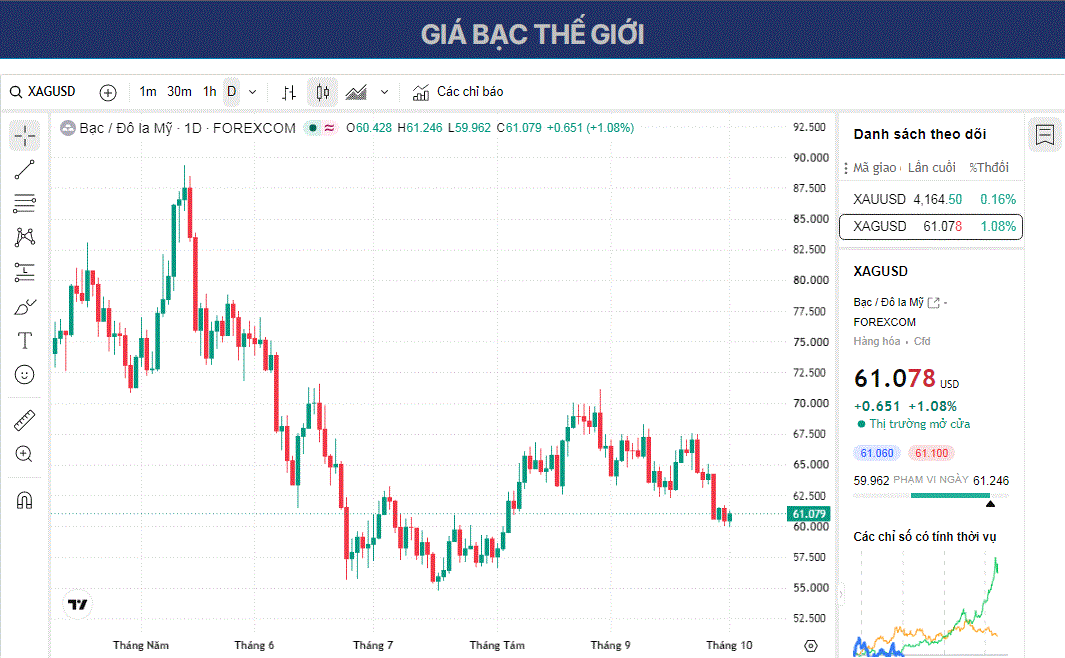Image resolution: width=1065 pixels, height=658 pixels.
Task: Select the pattern drawing tool
Action: (x=24, y=237)
